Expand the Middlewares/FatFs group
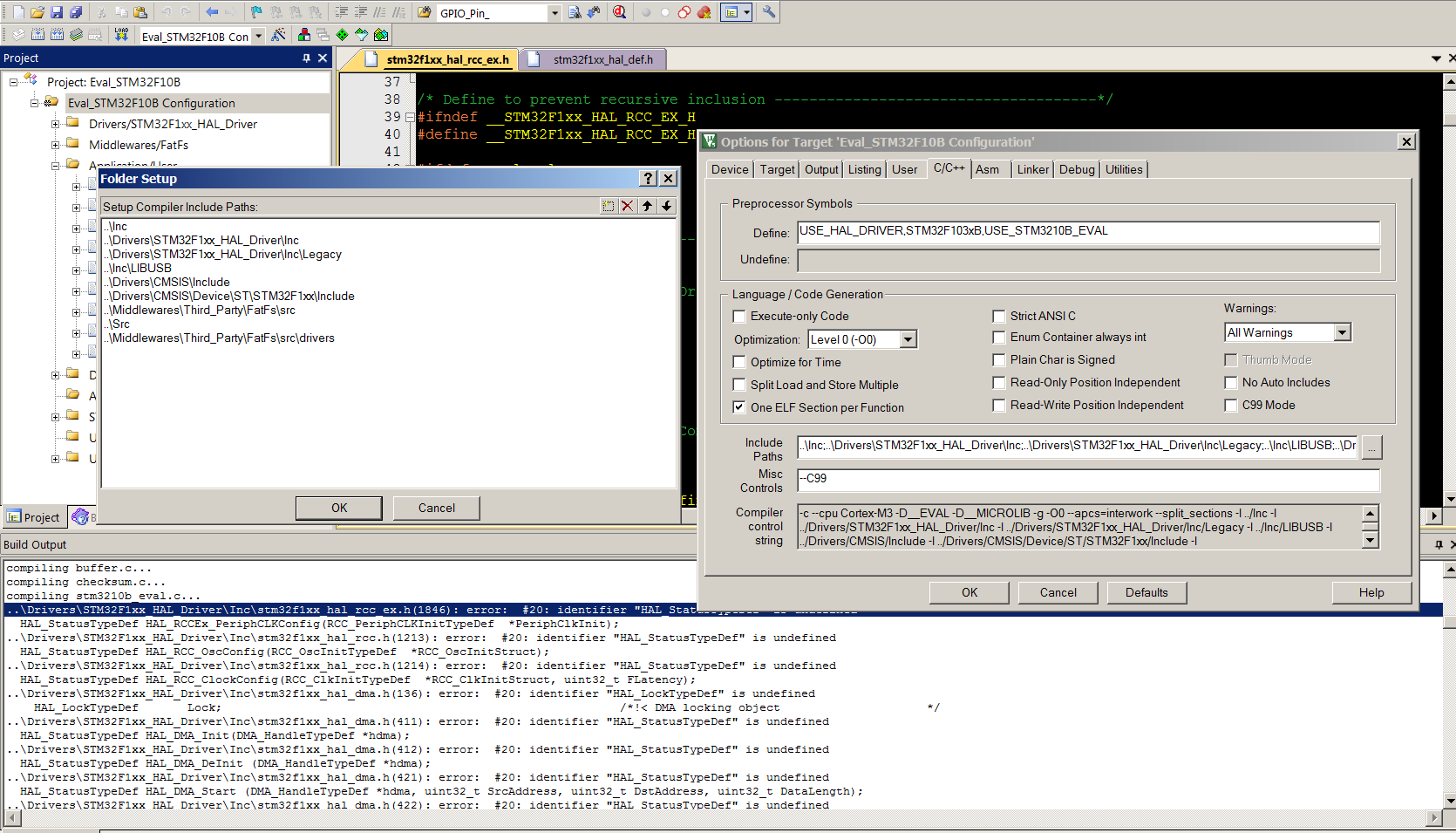 coord(55,145)
